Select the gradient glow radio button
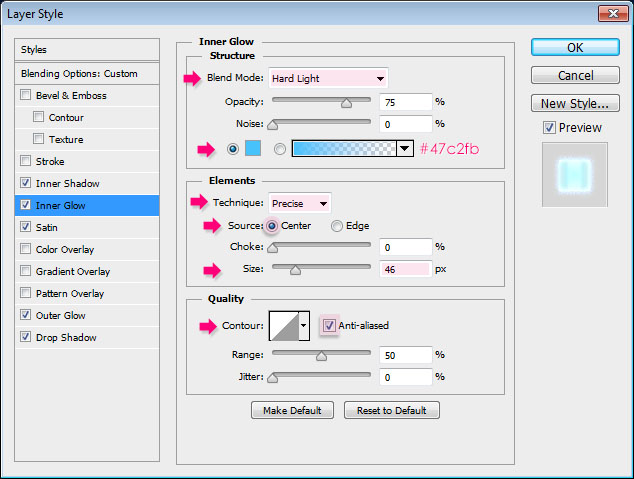This screenshot has width=634, height=479. [280, 149]
